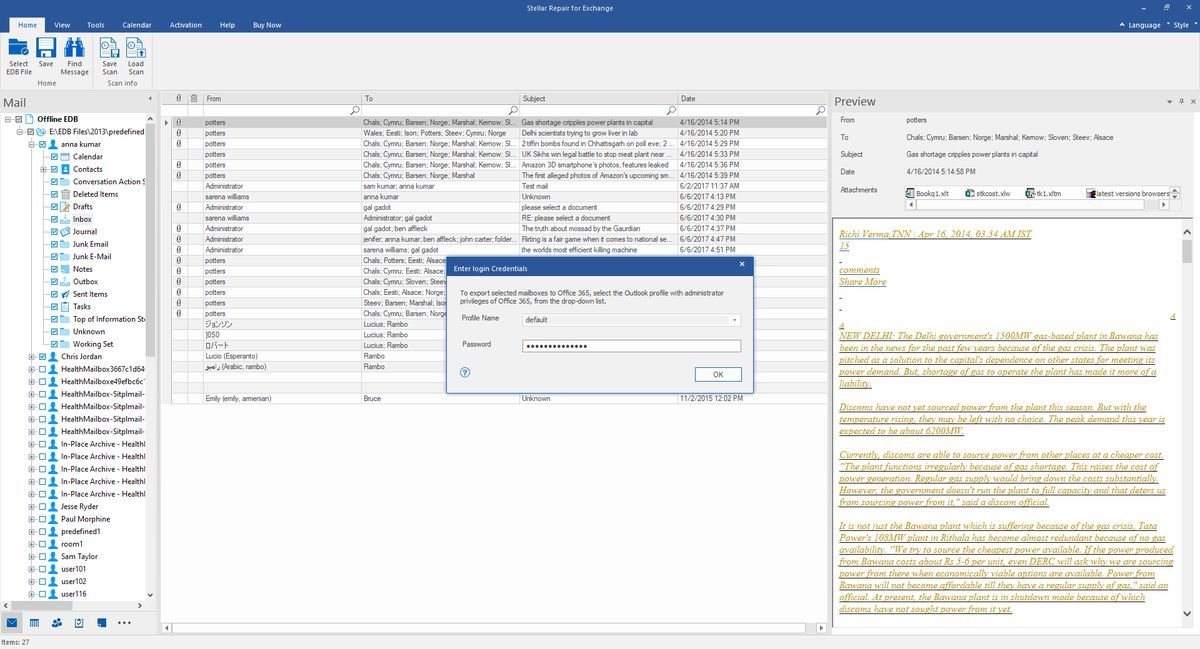
Task: Uncheck the Deleted Items folder checkbox
Action: click(x=55, y=194)
